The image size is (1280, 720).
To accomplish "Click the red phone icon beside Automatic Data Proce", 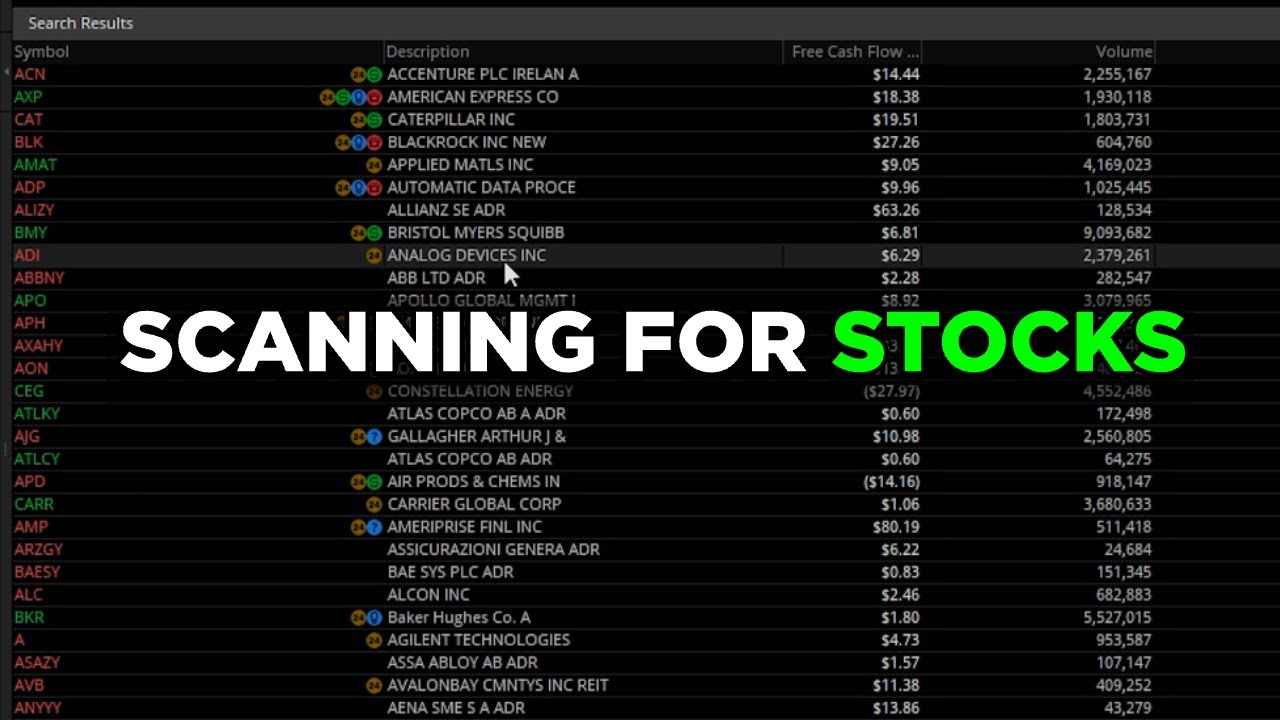I will 374,187.
